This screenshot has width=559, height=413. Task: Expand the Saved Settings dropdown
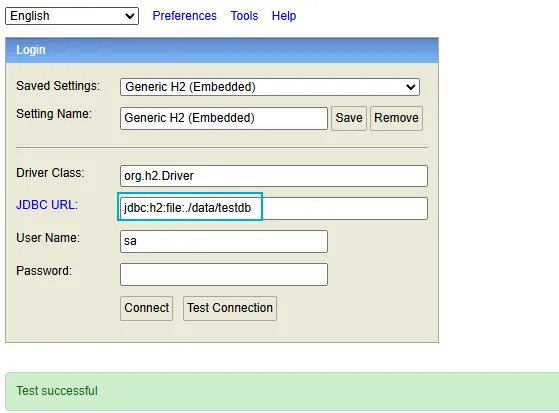click(x=270, y=87)
